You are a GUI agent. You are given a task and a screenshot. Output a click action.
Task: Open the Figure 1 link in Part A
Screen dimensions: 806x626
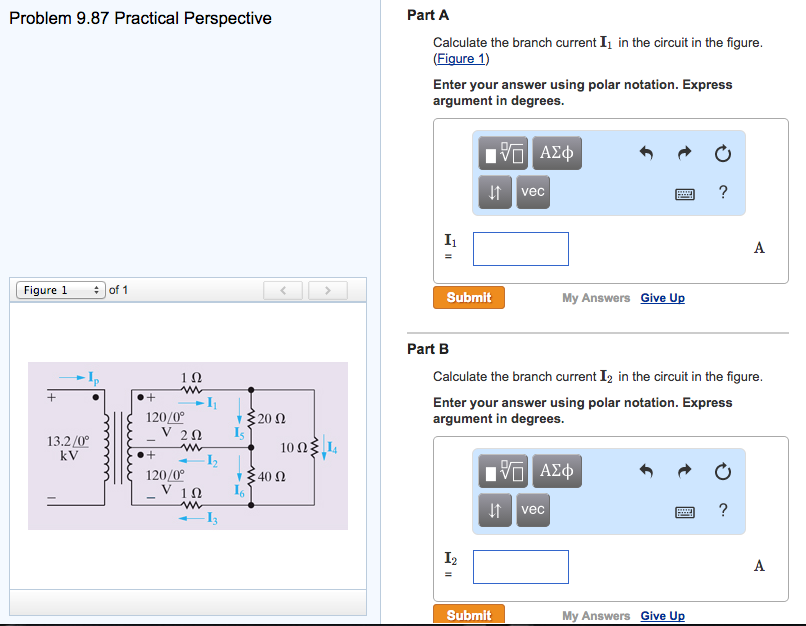point(460,58)
